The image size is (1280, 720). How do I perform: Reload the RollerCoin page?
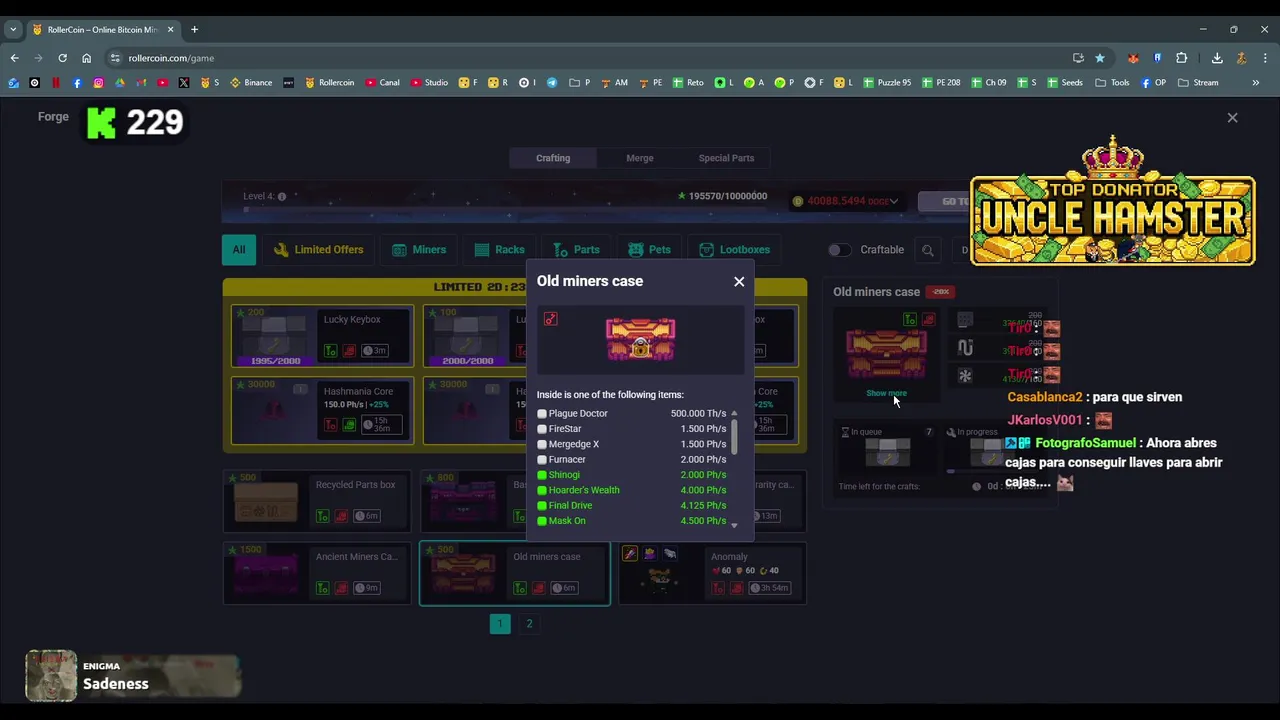pos(62,58)
